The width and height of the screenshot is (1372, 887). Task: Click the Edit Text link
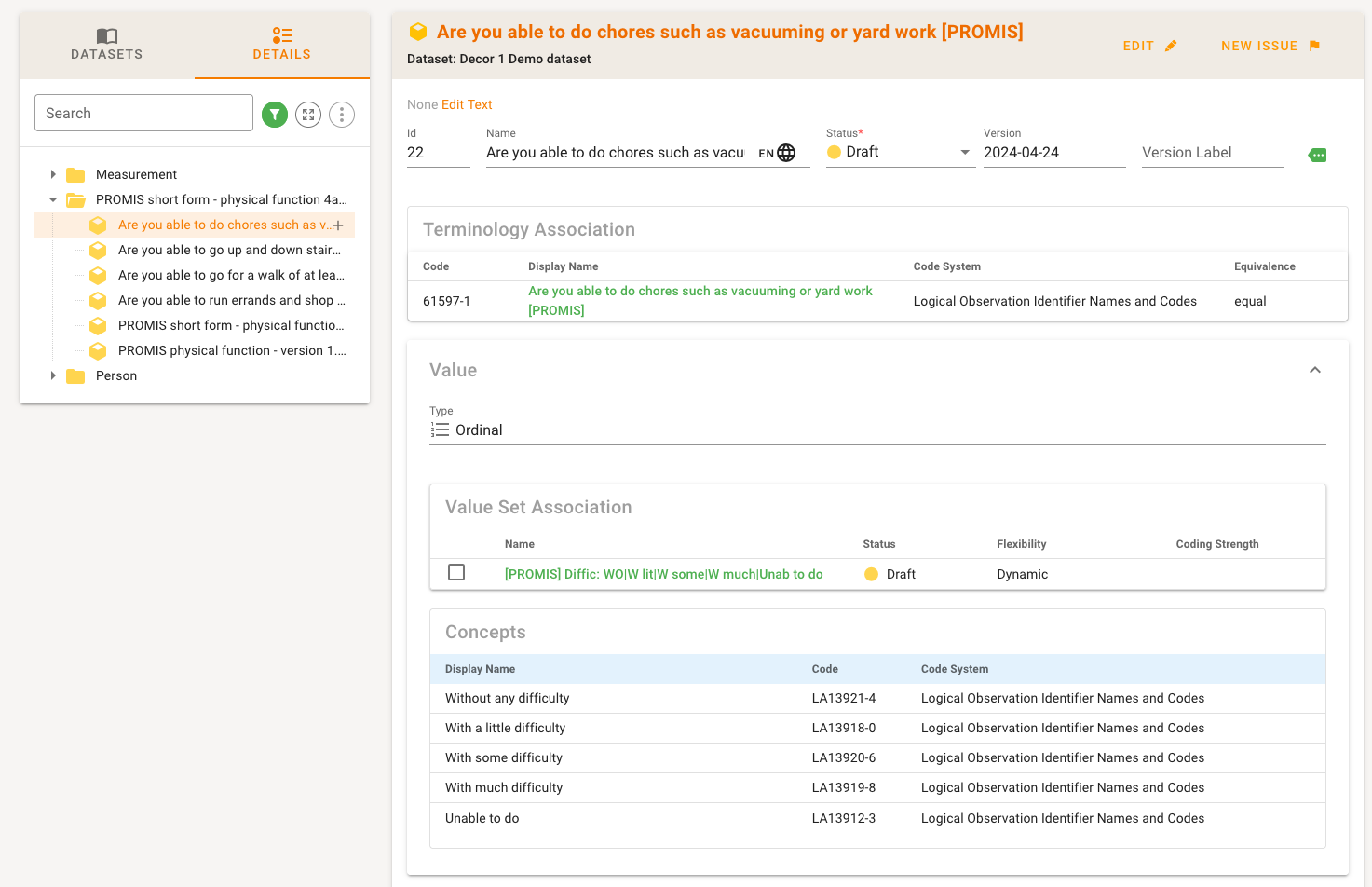[467, 104]
